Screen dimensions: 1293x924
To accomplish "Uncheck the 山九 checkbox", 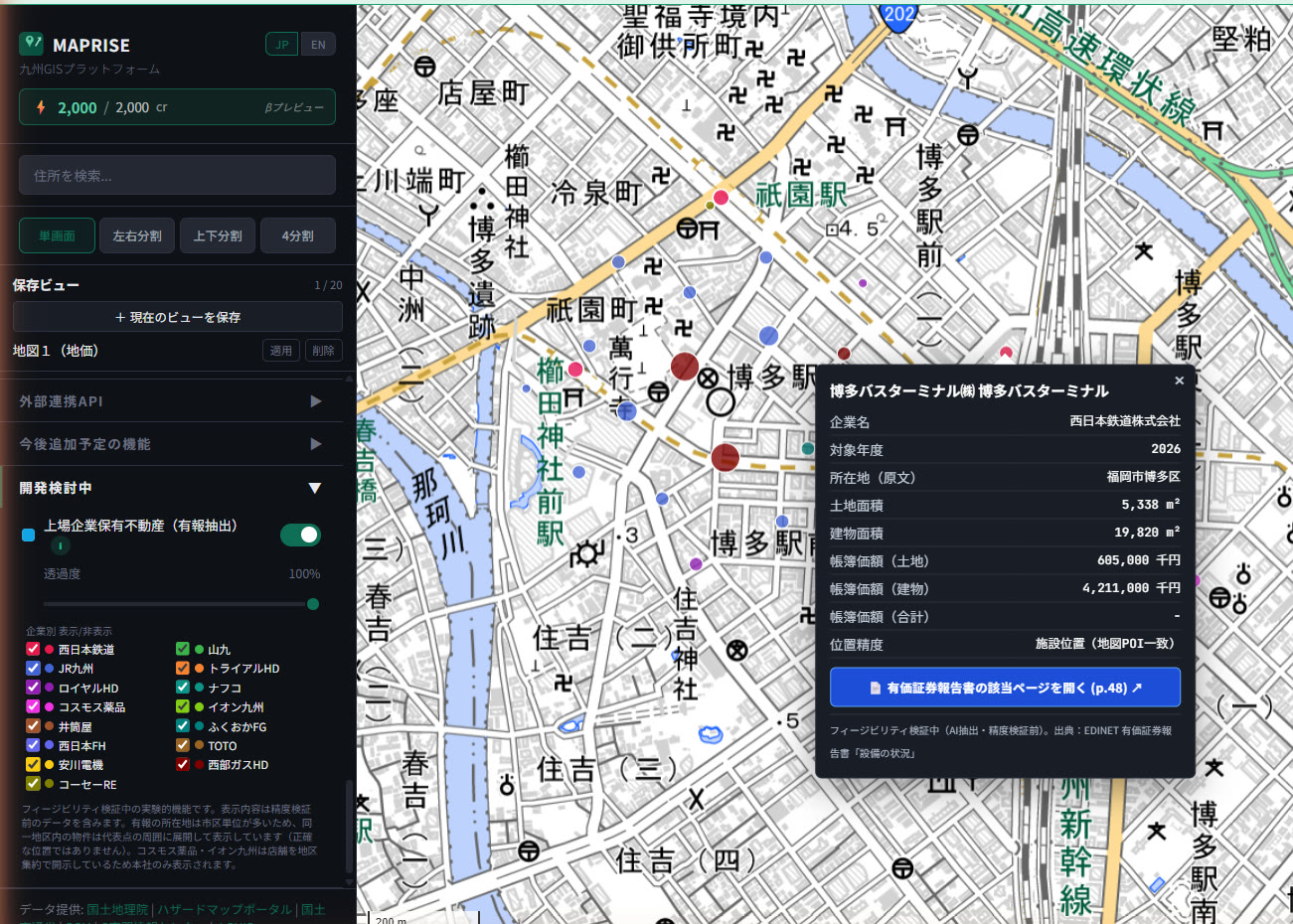I will tap(183, 649).
